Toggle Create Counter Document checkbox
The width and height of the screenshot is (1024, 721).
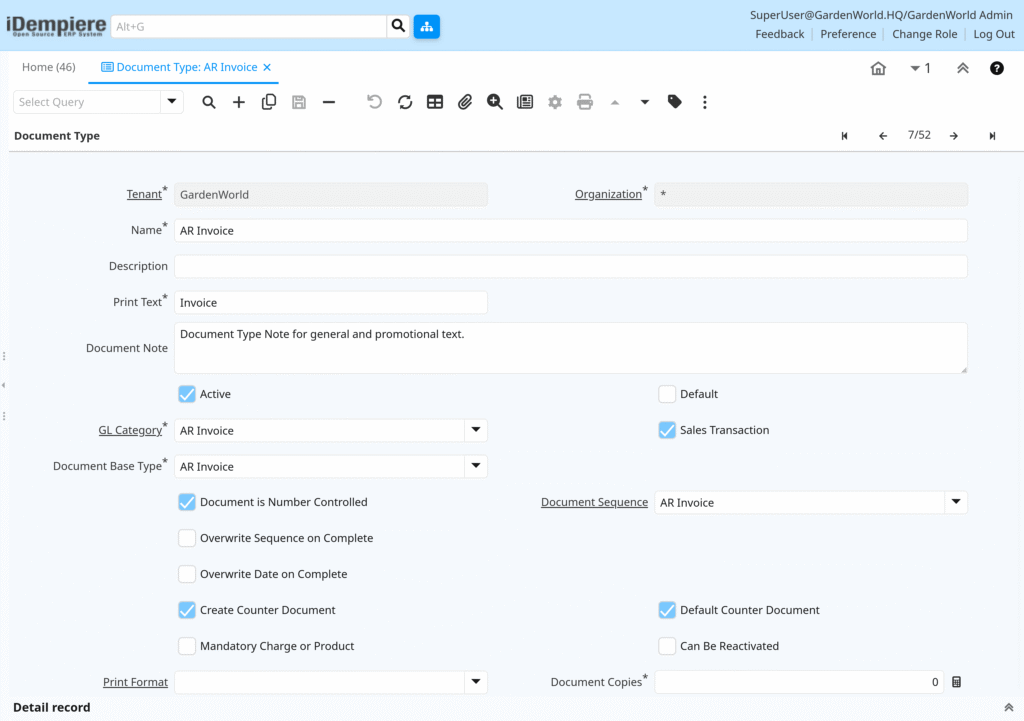point(187,609)
